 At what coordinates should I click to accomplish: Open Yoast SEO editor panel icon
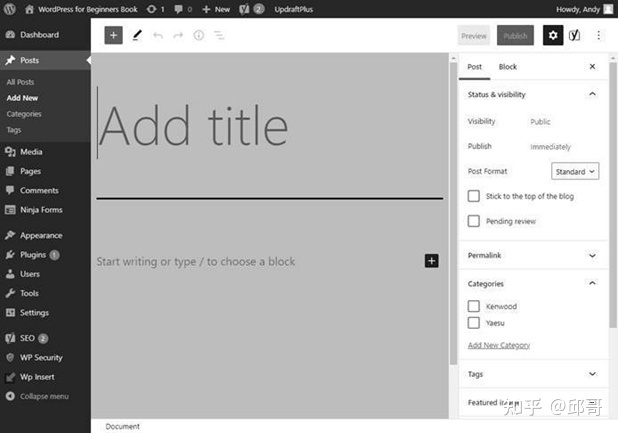pyautogui.click(x=574, y=35)
